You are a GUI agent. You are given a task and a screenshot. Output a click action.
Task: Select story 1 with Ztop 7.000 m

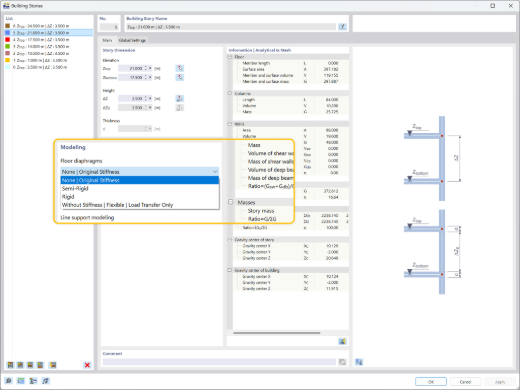(49, 60)
